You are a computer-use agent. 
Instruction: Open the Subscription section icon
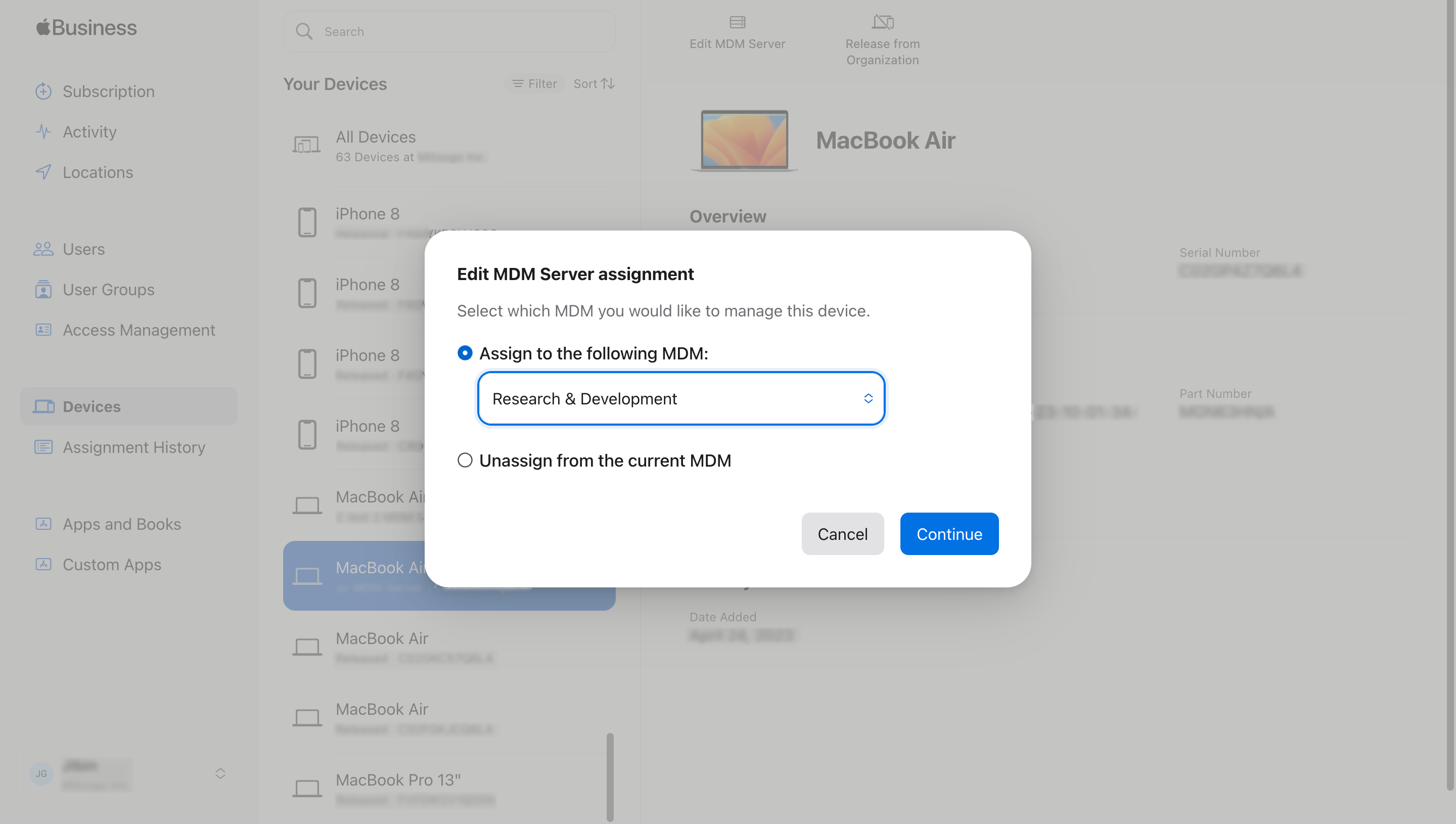43,91
